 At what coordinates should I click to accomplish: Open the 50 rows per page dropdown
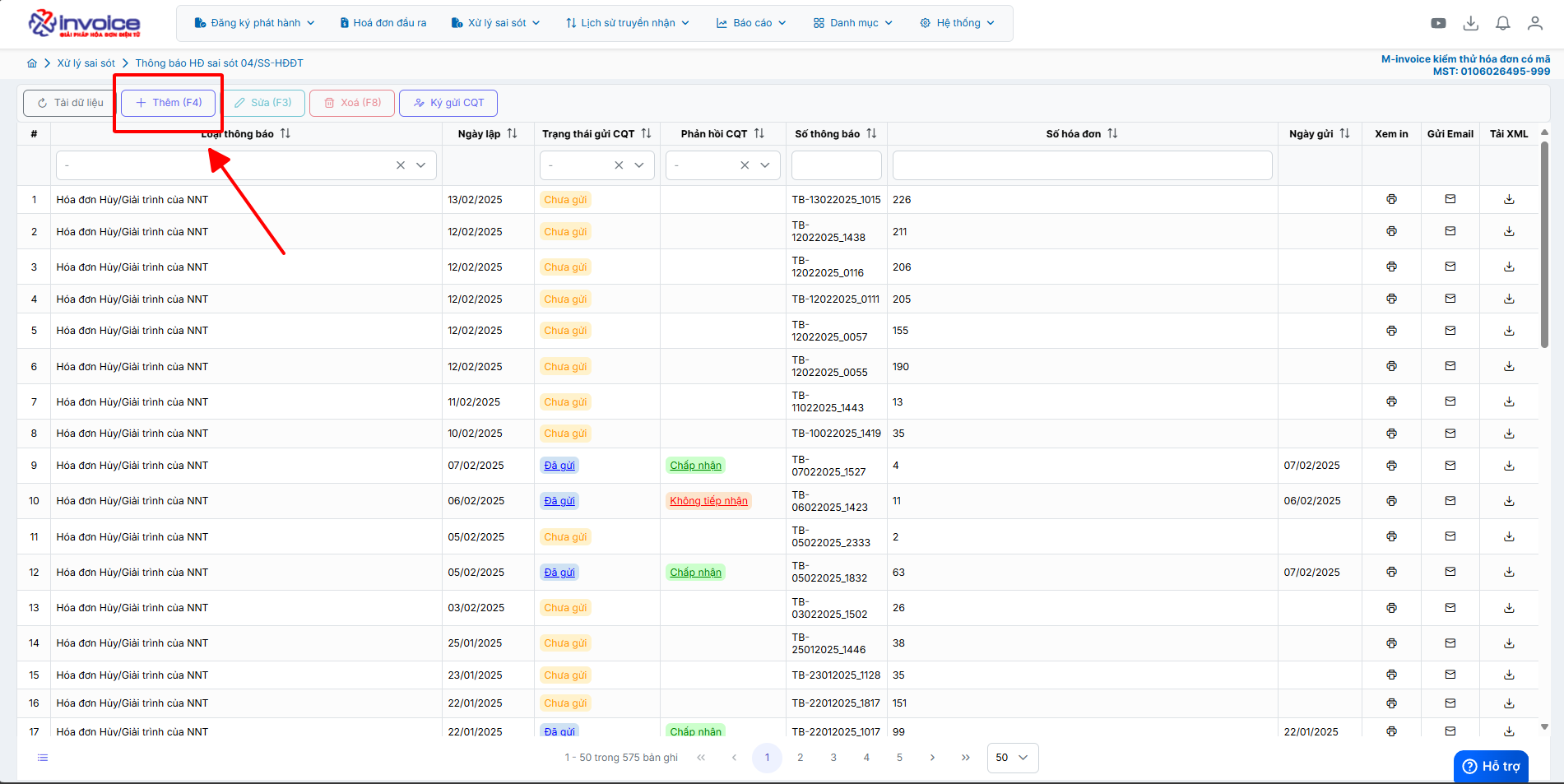(x=1013, y=758)
